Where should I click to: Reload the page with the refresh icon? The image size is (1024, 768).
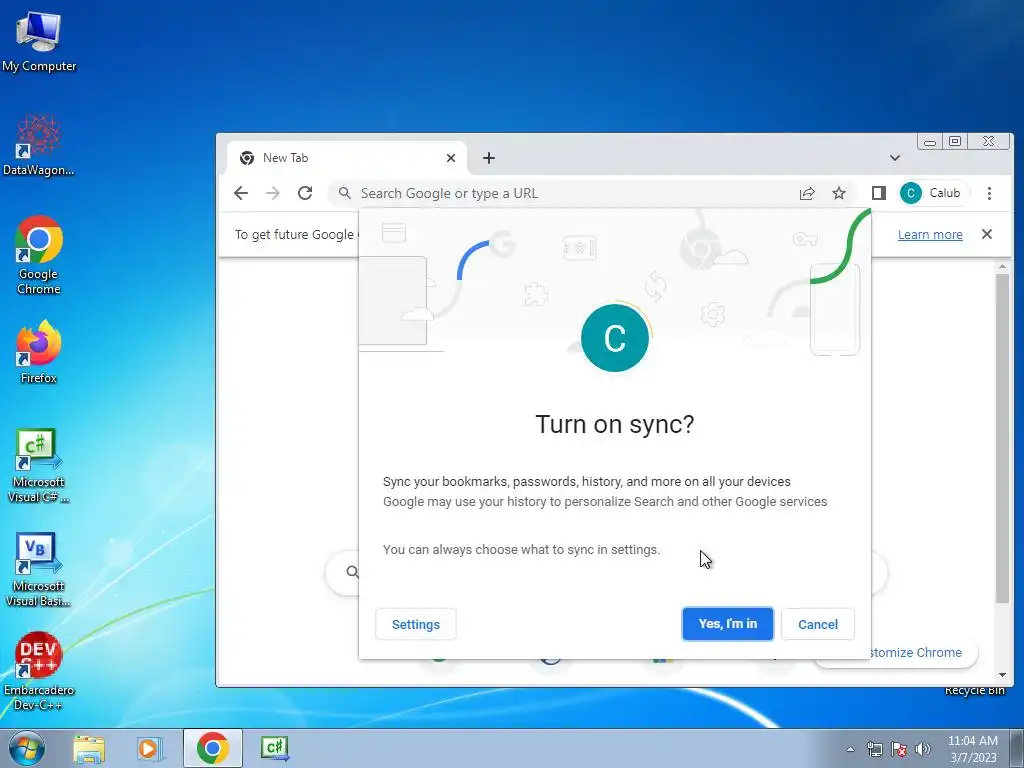305,193
